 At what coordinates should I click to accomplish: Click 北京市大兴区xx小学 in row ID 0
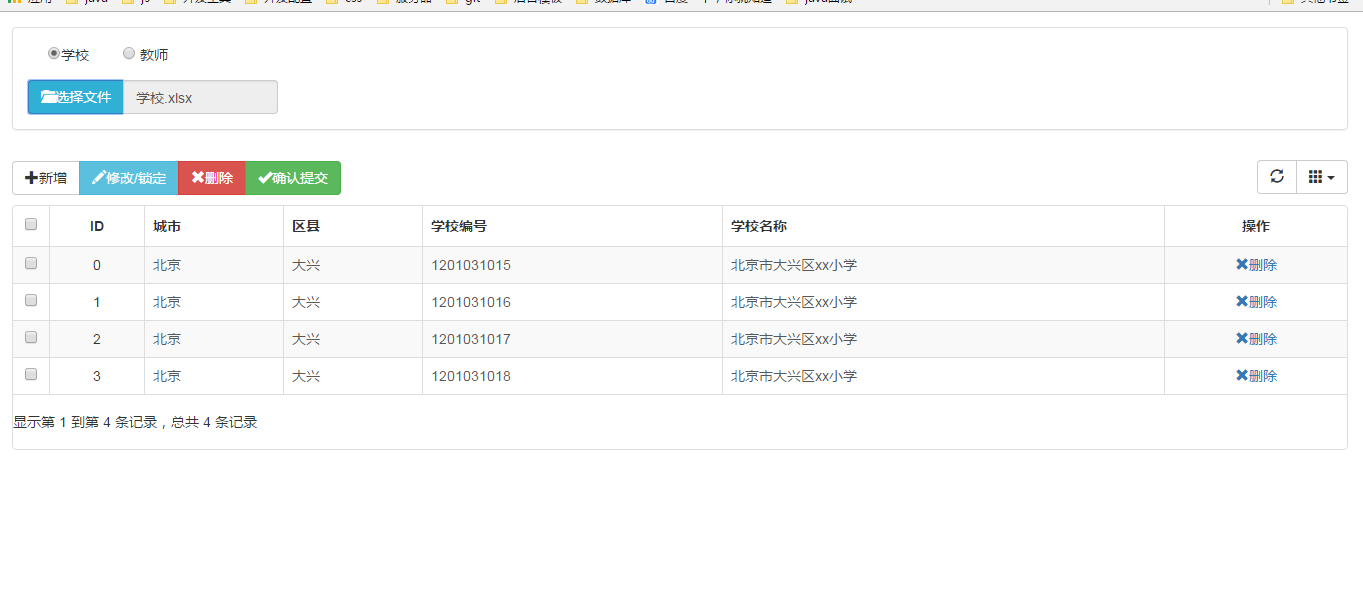[x=794, y=265]
